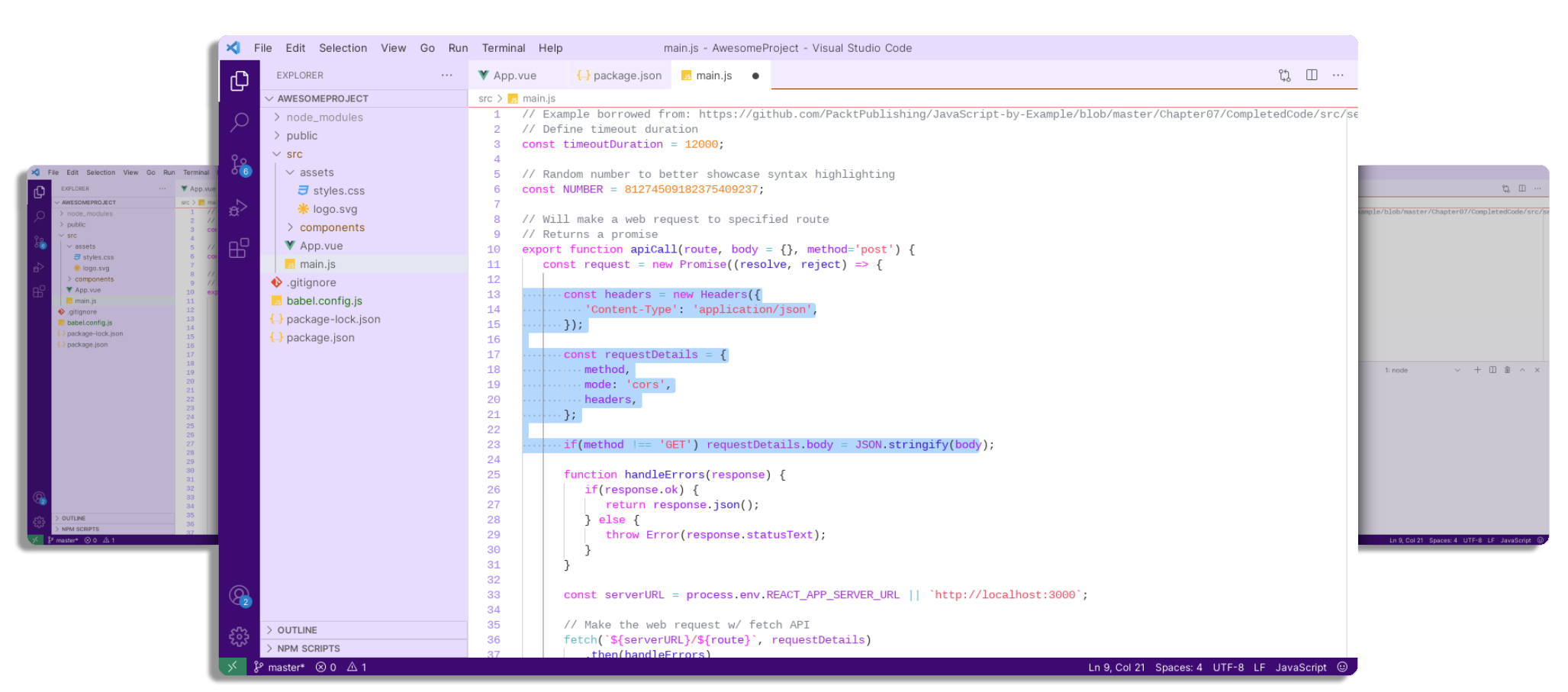Viewport: 1568px width, 692px height.
Task: Click the unsaved dot on the front window's main.js tab
Action: click(x=755, y=76)
